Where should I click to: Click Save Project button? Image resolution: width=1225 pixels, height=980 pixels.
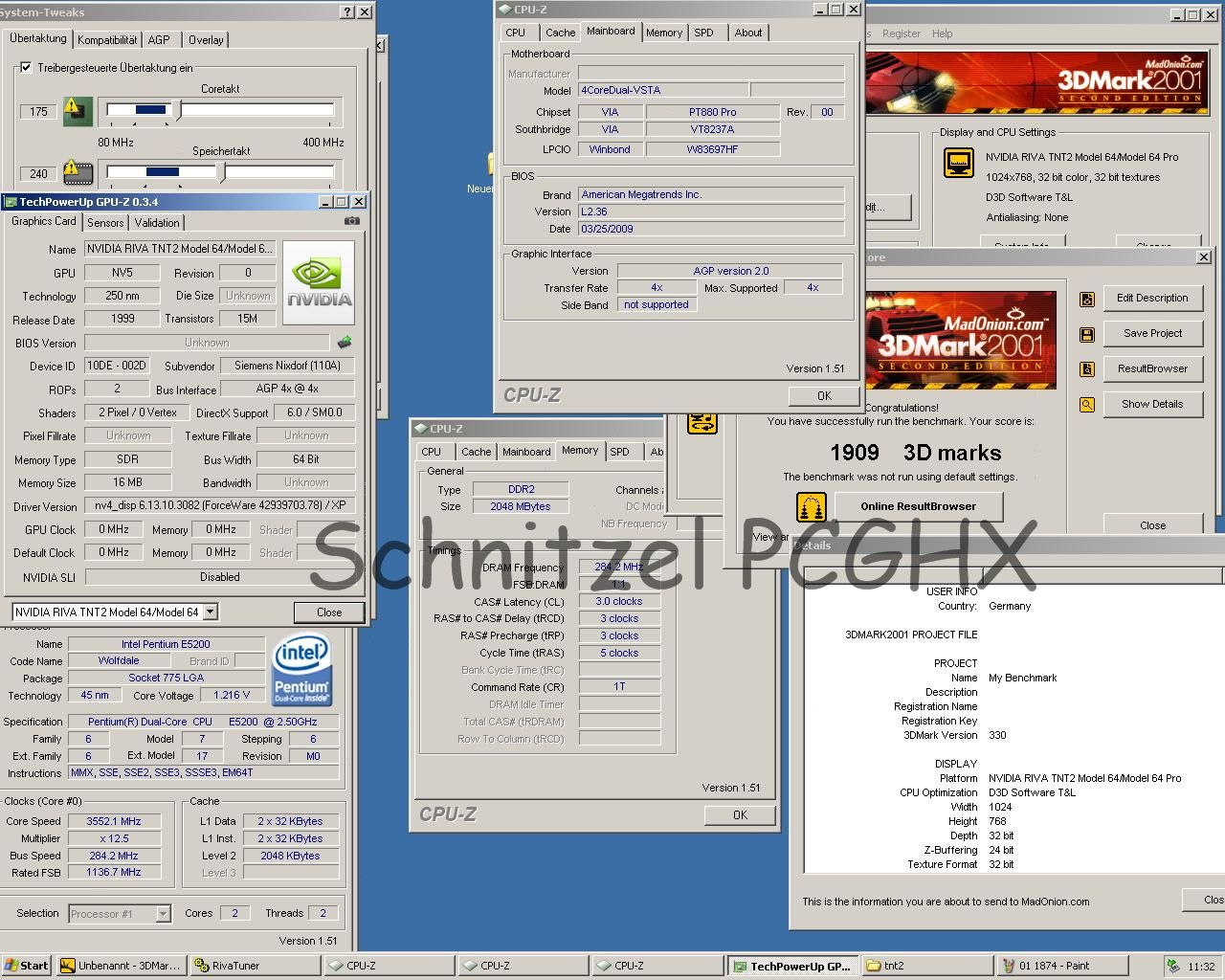point(1152,333)
